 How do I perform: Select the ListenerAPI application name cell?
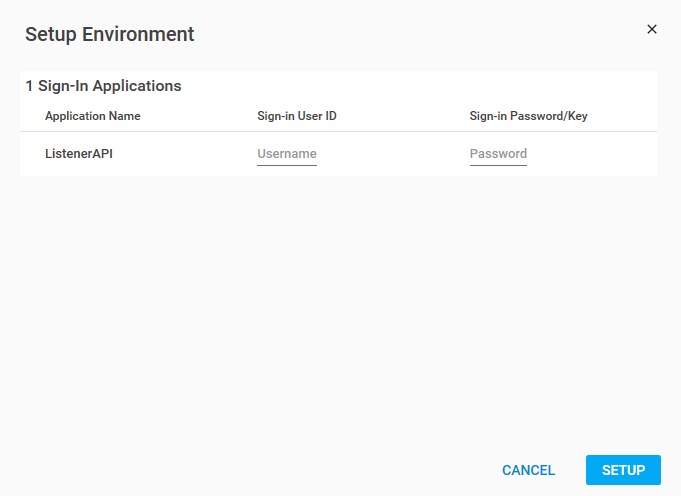point(79,154)
